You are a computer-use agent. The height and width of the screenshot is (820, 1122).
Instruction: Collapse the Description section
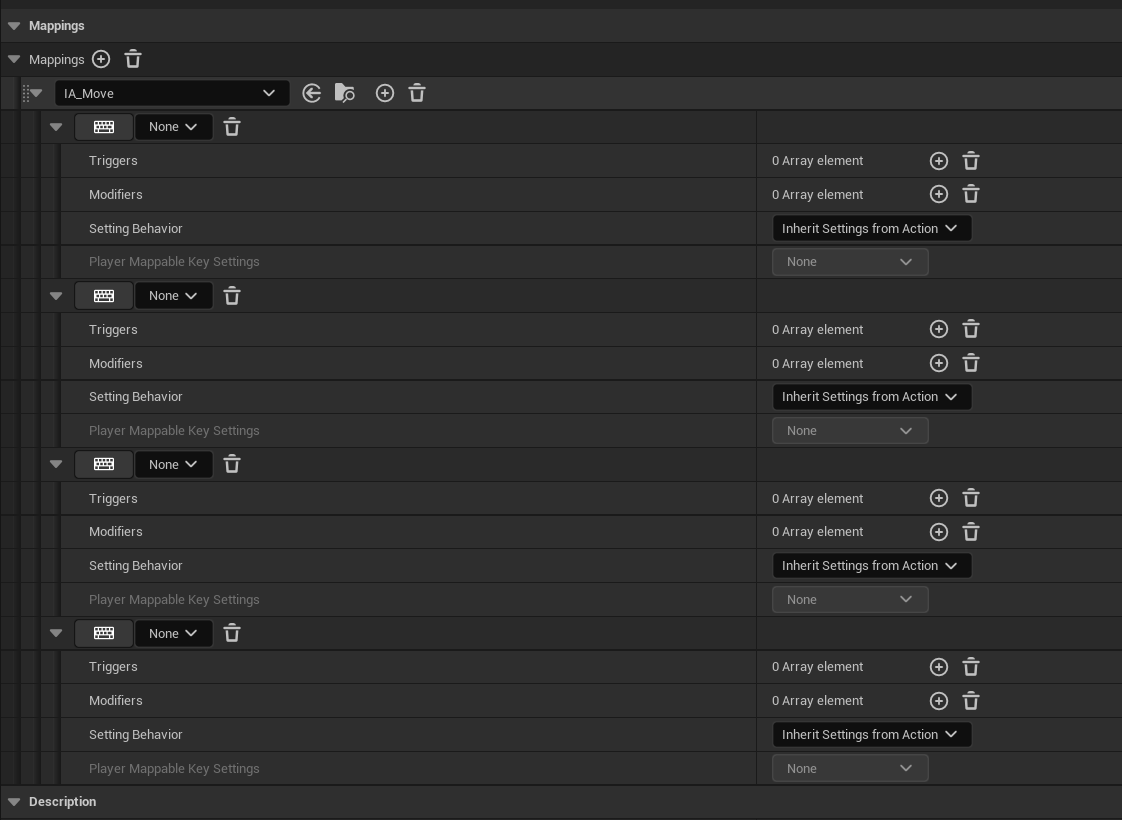[14, 802]
